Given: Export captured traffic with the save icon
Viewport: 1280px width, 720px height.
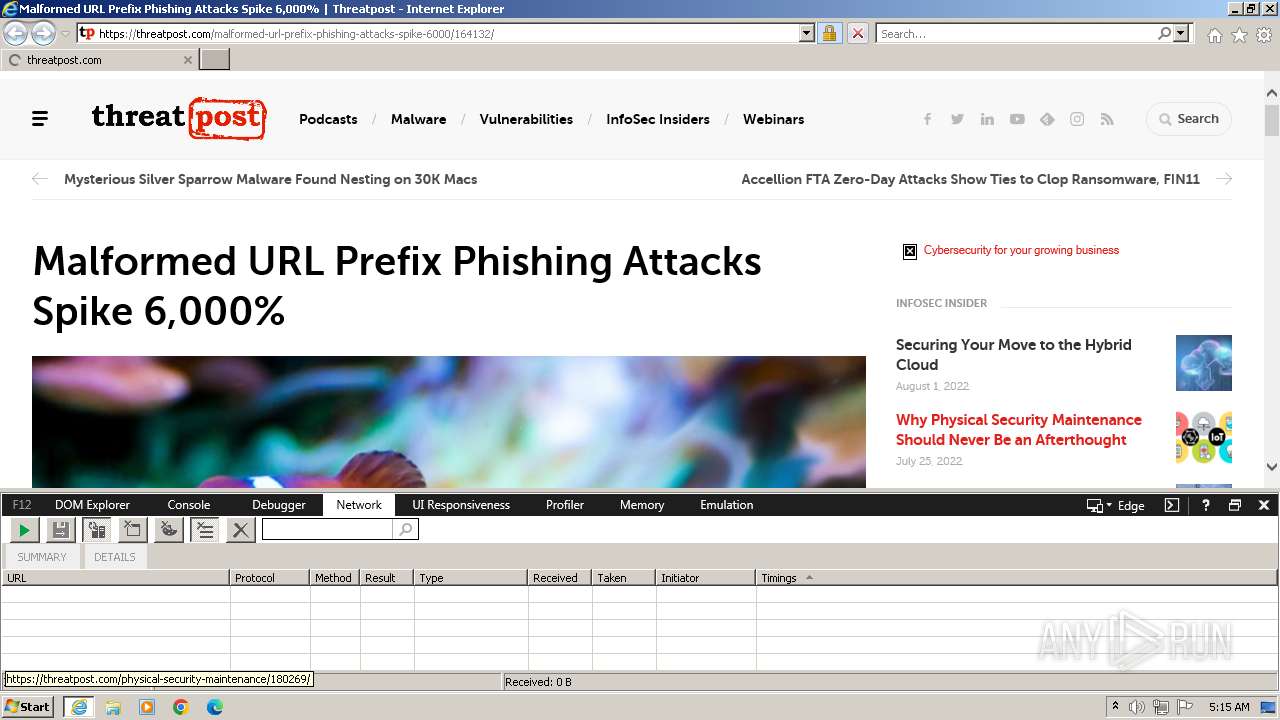Looking at the screenshot, I should [60, 530].
